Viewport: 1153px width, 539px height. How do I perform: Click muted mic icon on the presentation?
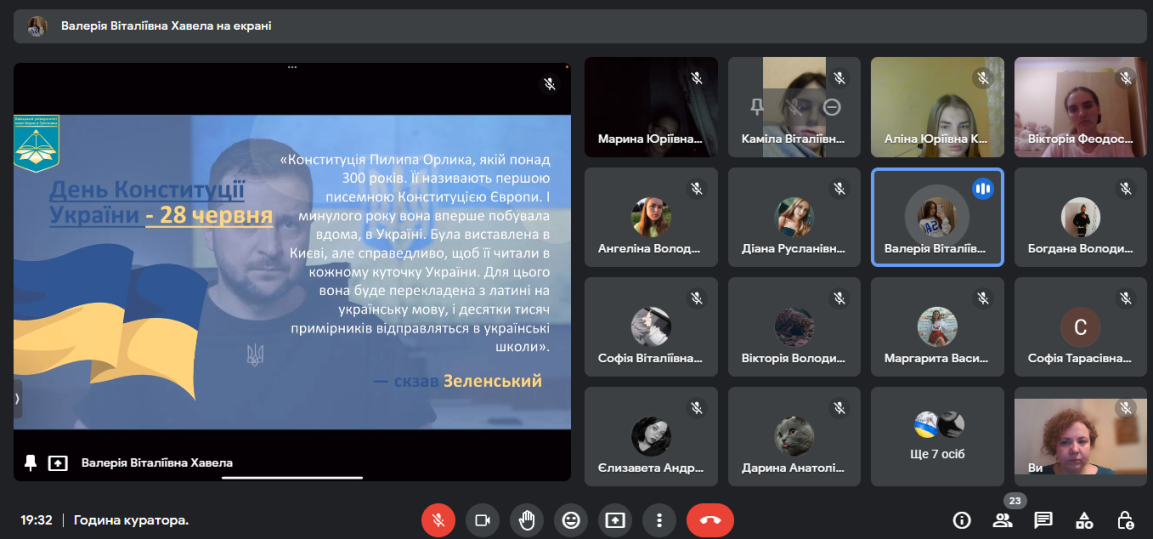click(x=549, y=84)
